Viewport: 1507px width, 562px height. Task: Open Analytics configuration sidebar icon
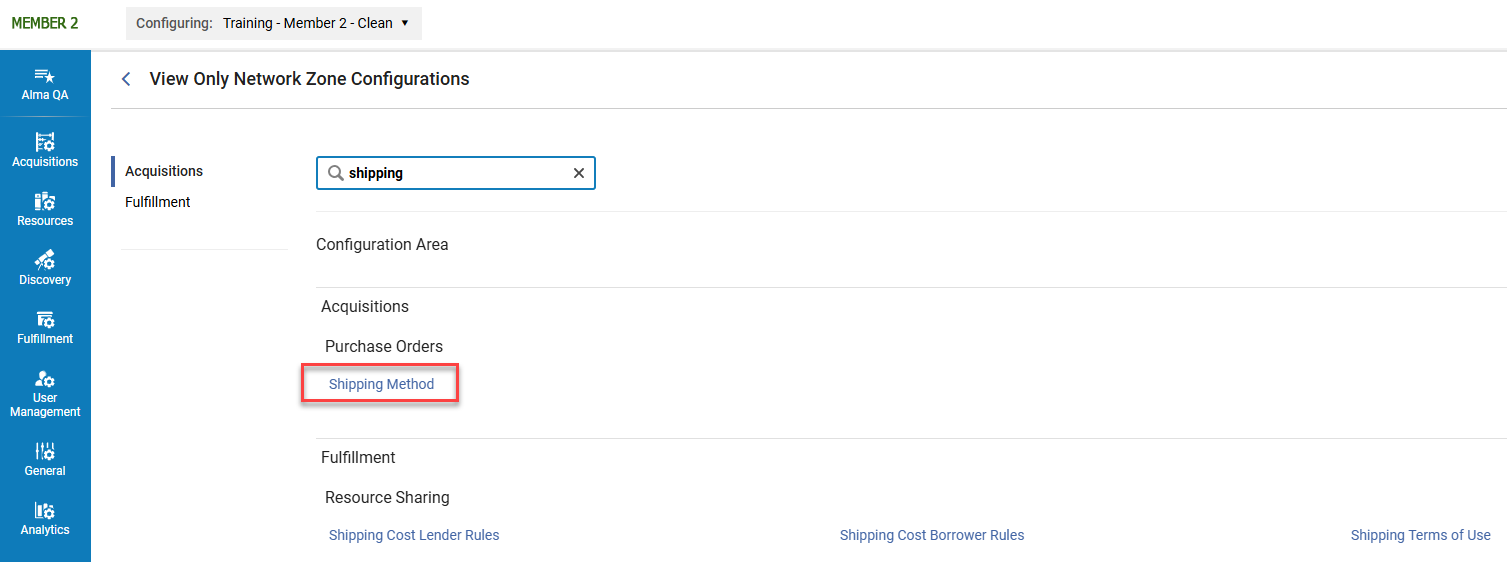45,517
